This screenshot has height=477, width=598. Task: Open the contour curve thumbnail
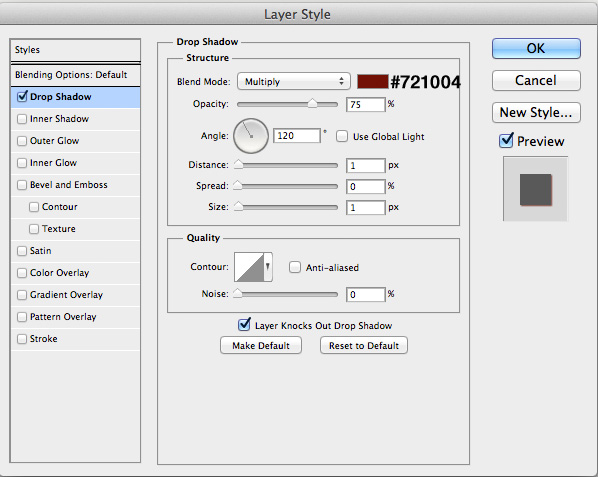(249, 267)
